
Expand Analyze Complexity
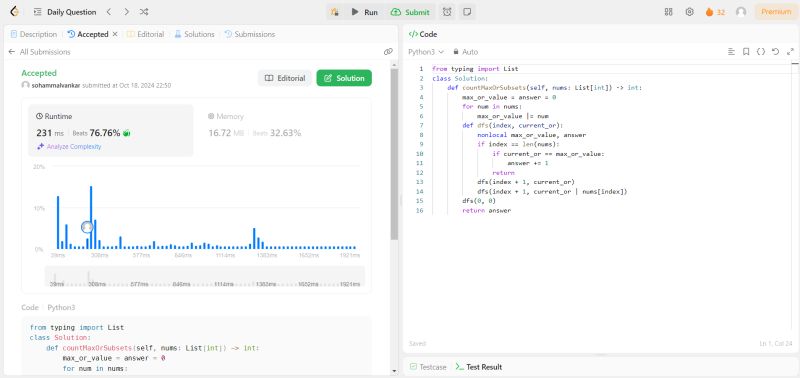click(x=69, y=146)
